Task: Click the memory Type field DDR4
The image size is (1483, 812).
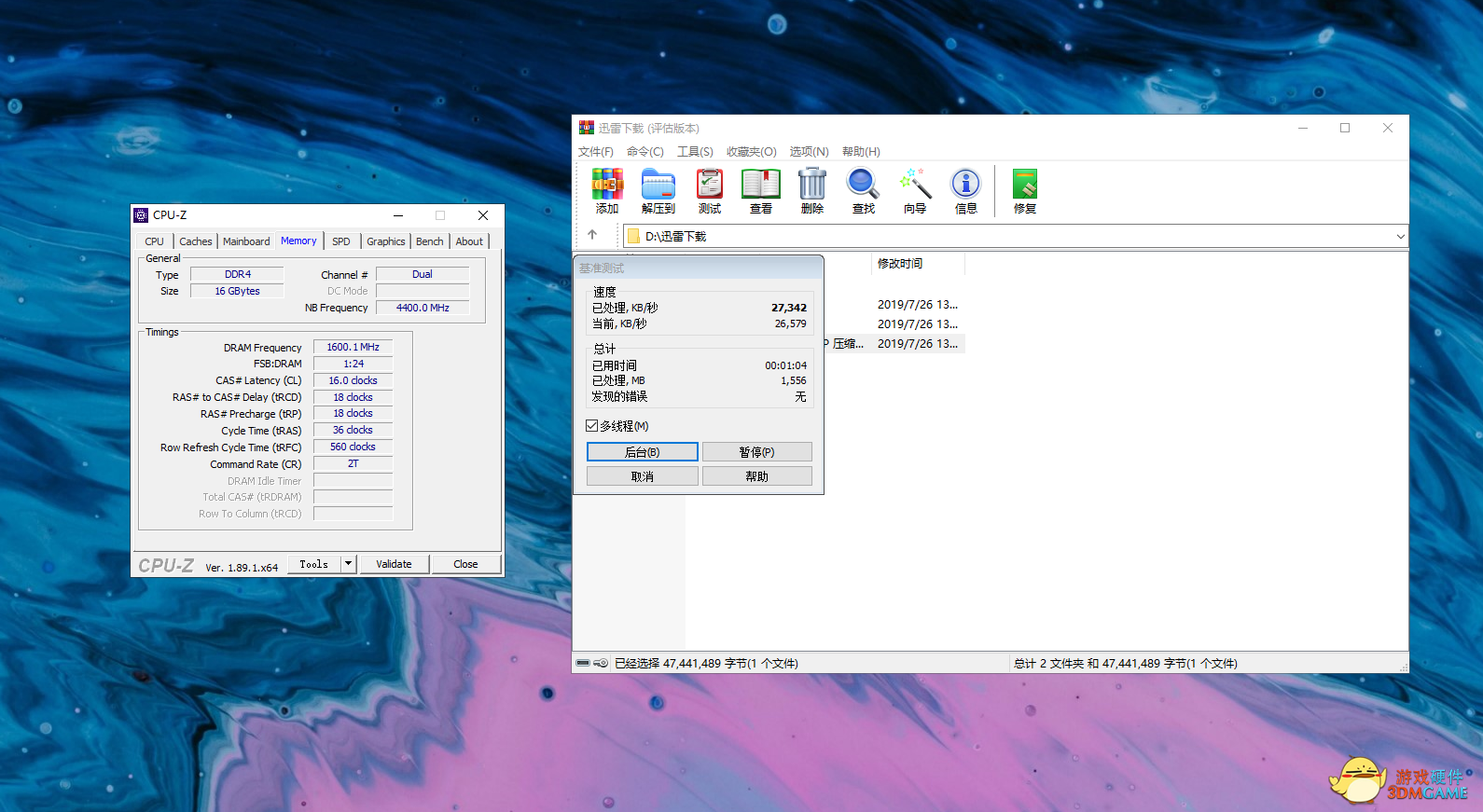Action: coord(237,274)
